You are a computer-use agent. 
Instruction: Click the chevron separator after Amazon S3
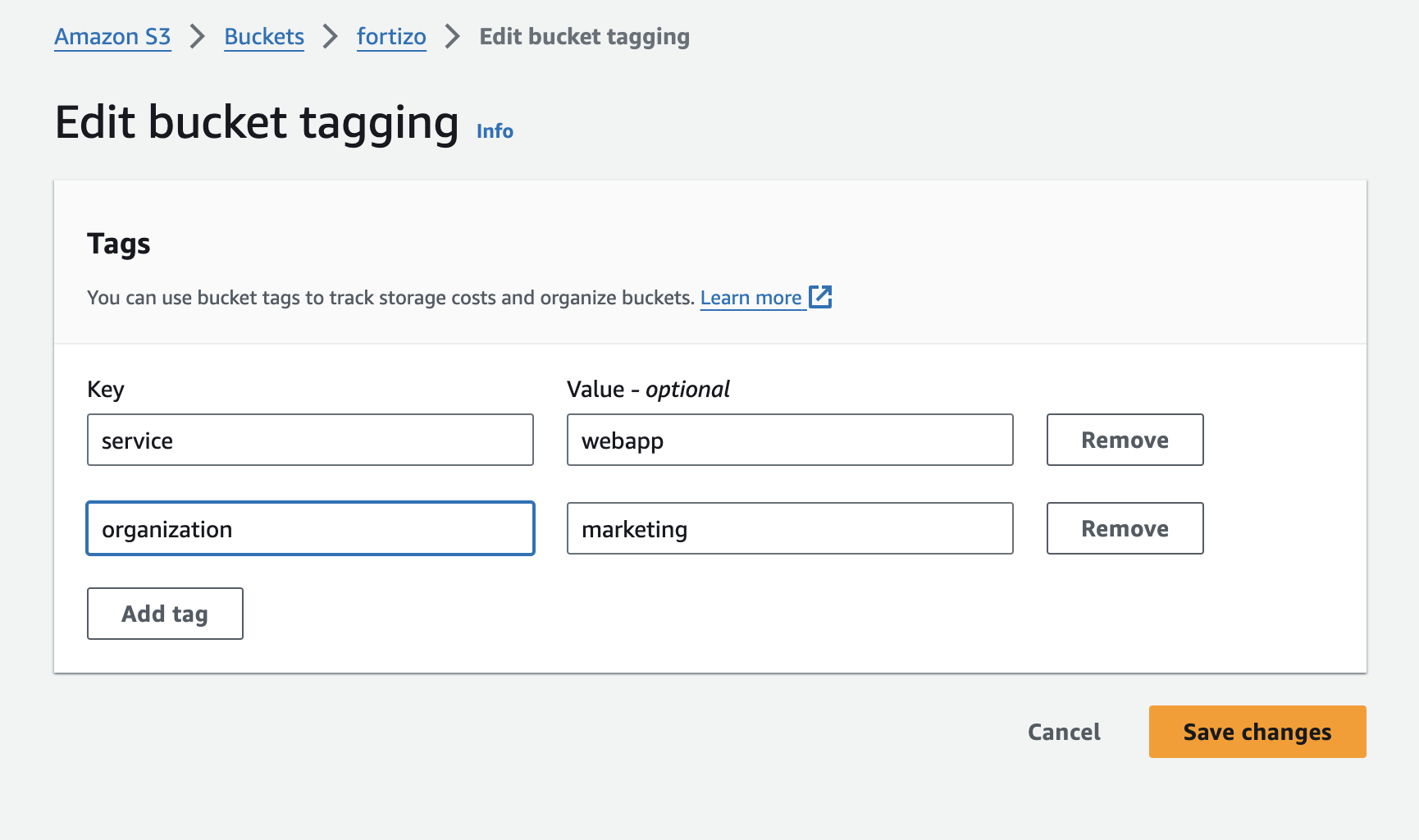[x=197, y=37]
